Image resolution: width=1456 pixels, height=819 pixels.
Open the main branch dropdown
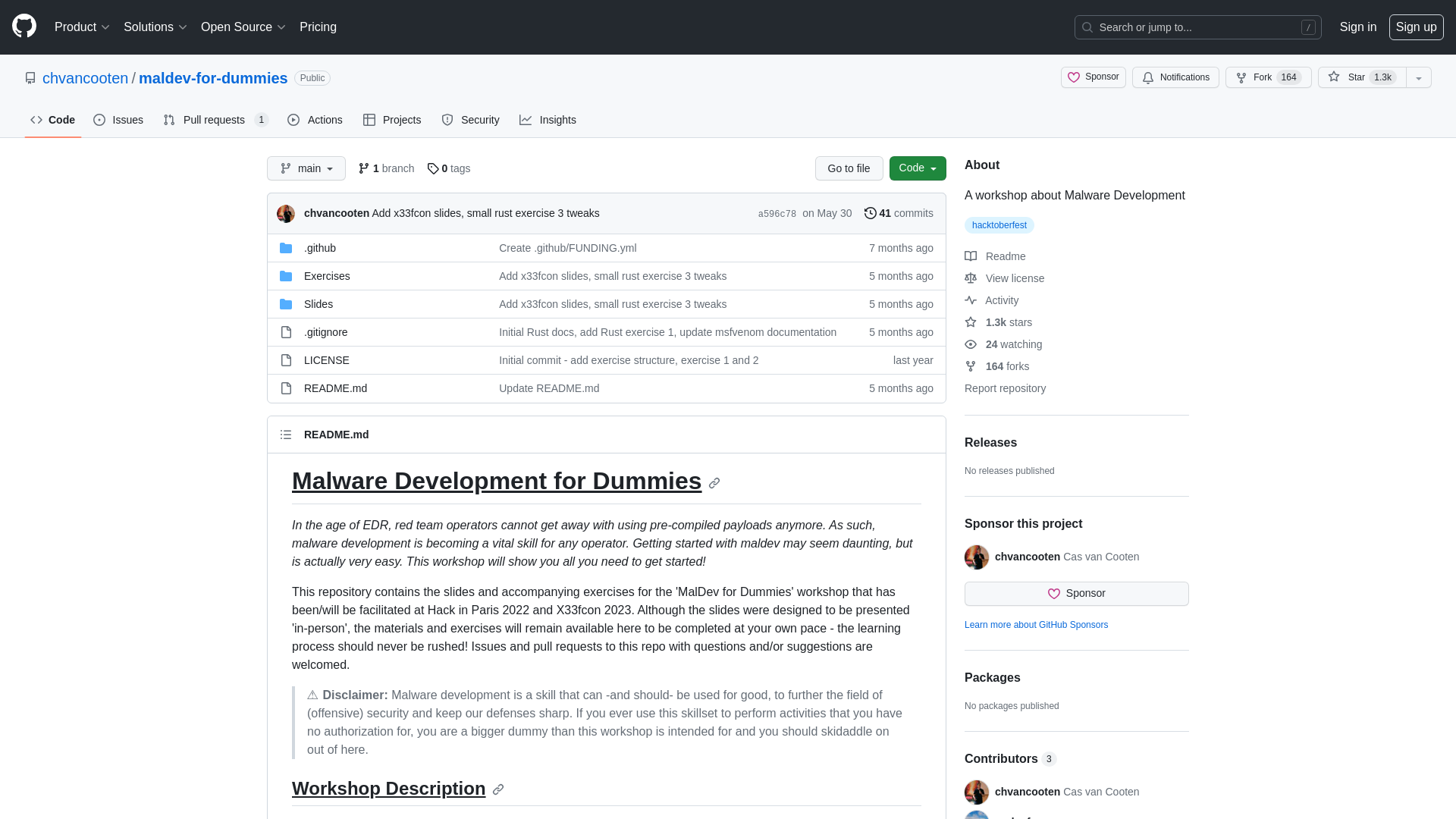306,168
